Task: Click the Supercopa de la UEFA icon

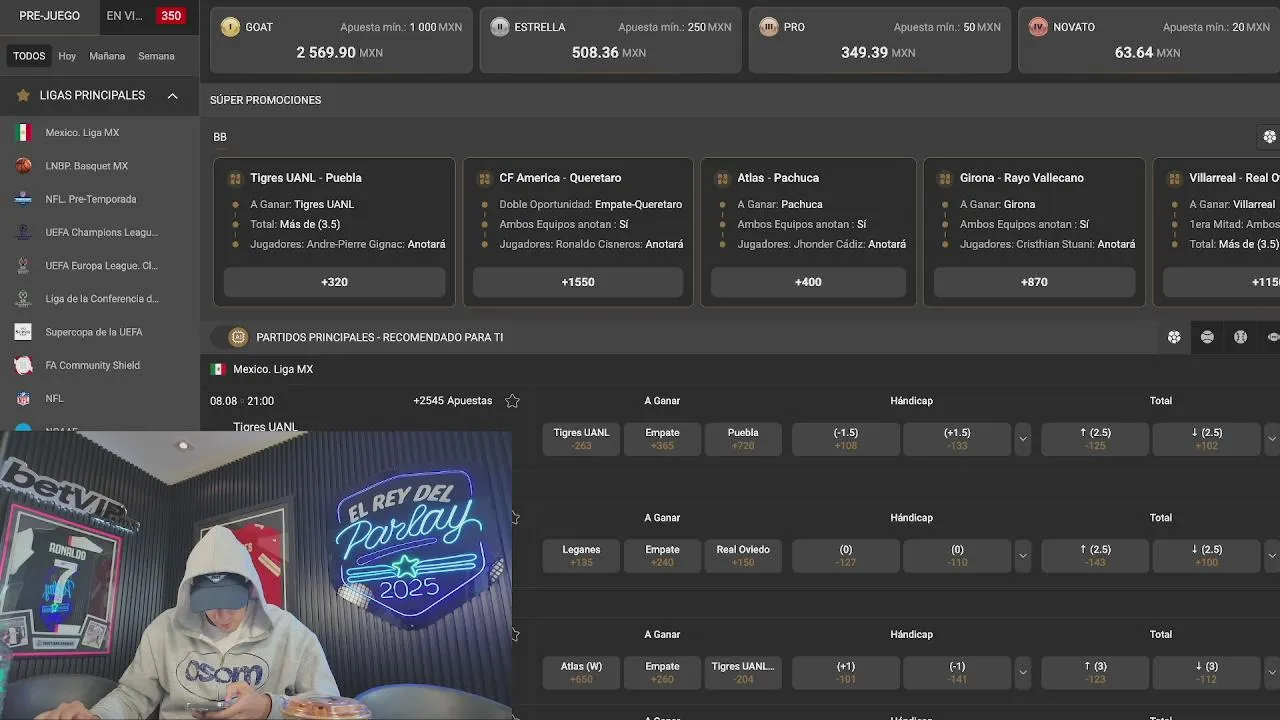Action: 23,332
